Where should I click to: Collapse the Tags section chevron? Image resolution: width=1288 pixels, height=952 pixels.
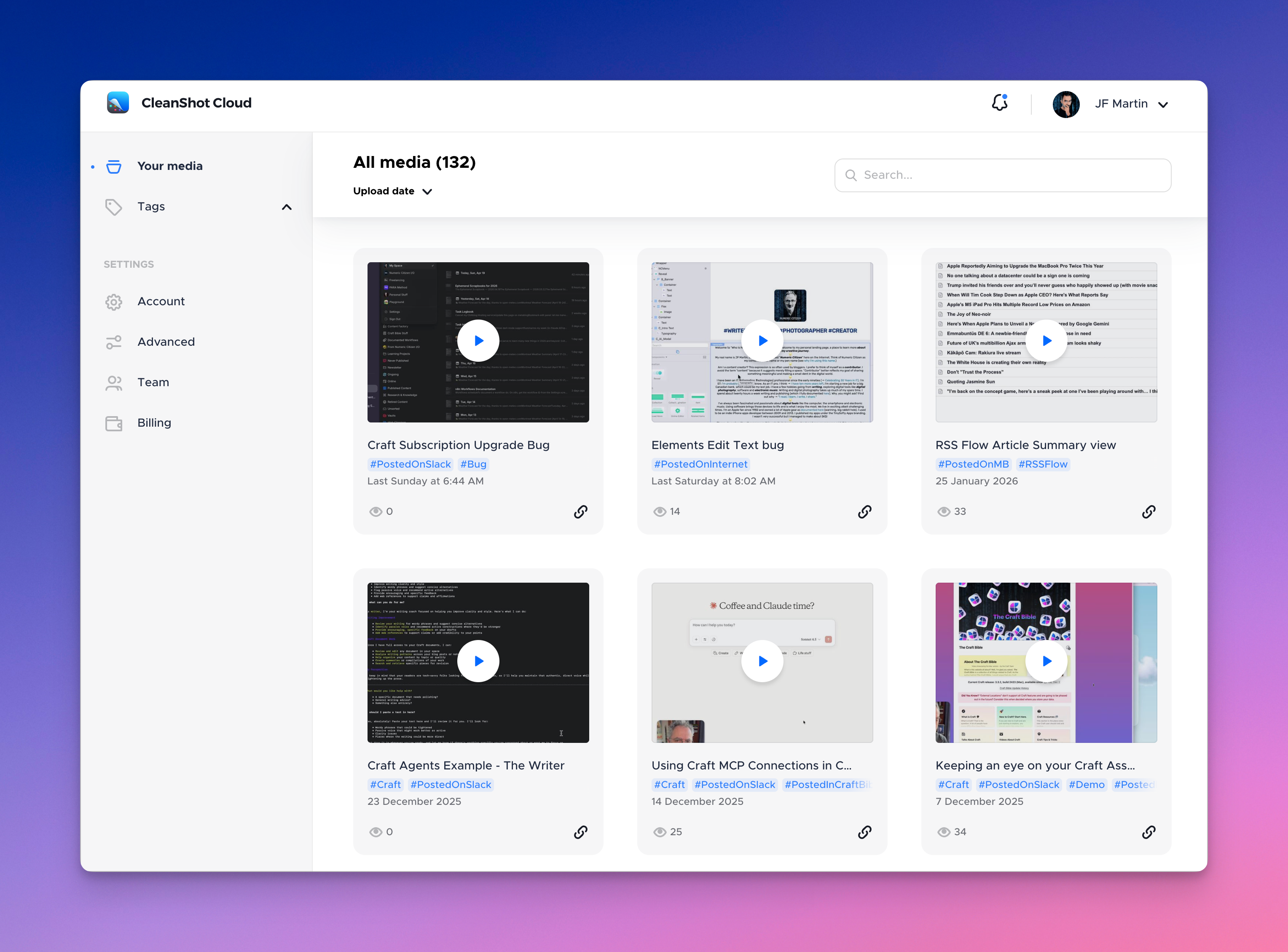tap(286, 207)
